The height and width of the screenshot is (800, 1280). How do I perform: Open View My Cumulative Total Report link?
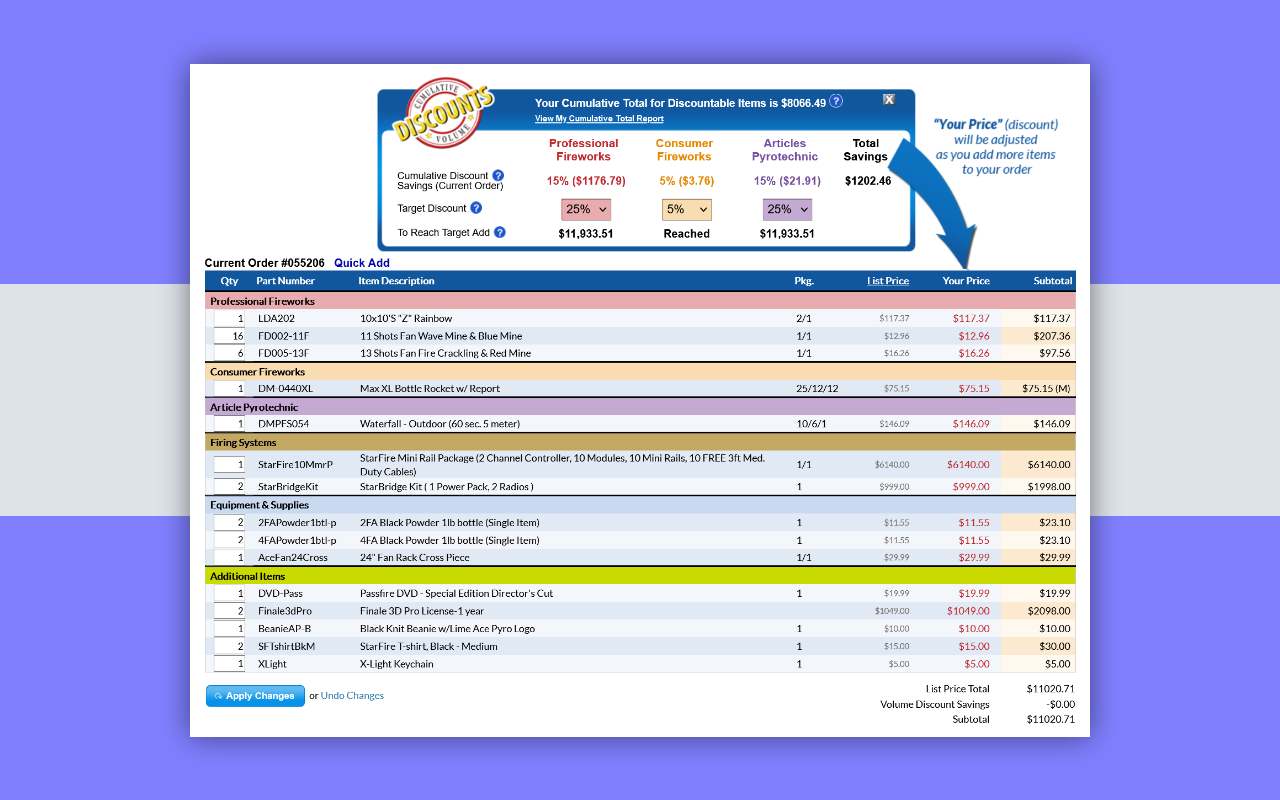point(599,119)
